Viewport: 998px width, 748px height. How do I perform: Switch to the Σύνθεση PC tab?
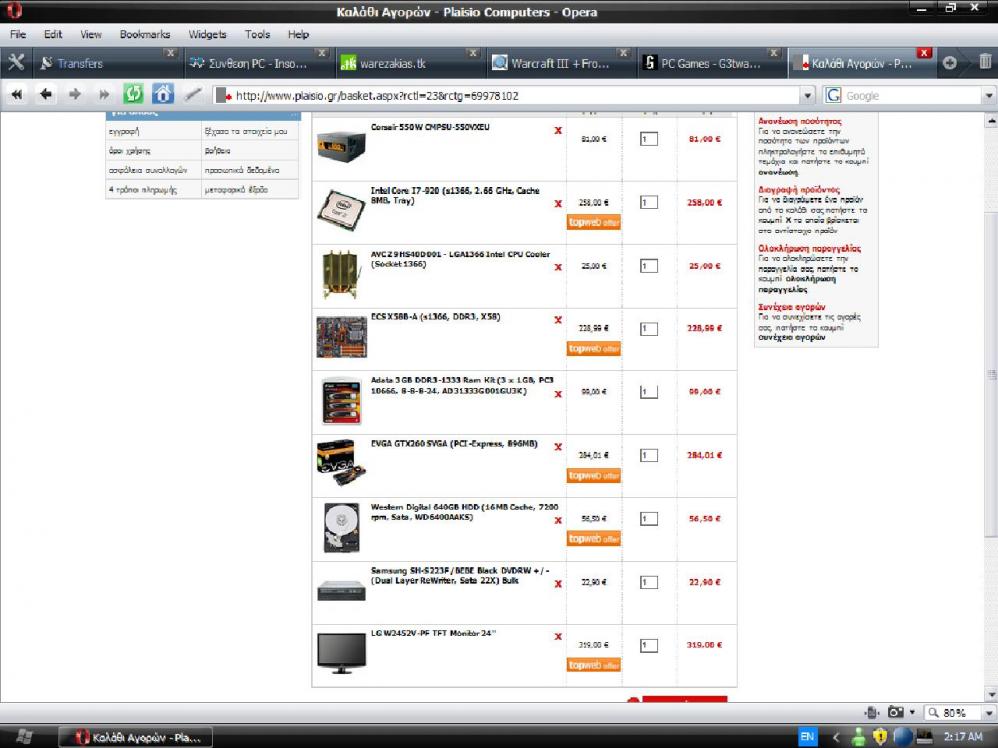(258, 63)
